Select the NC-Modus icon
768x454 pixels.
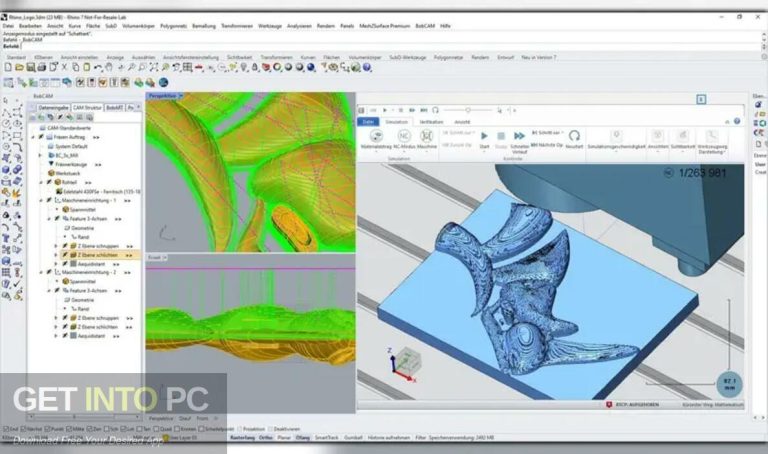(x=405, y=136)
